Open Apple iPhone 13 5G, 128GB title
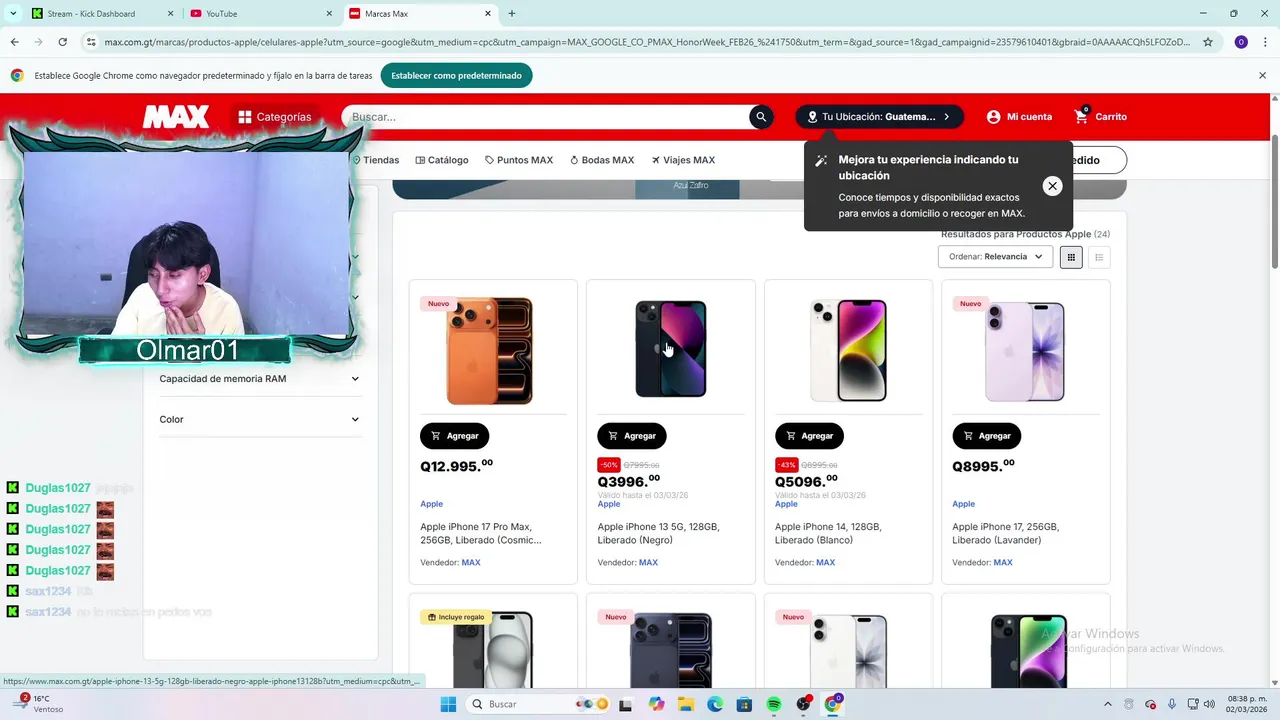The height and width of the screenshot is (720, 1280). (658, 533)
